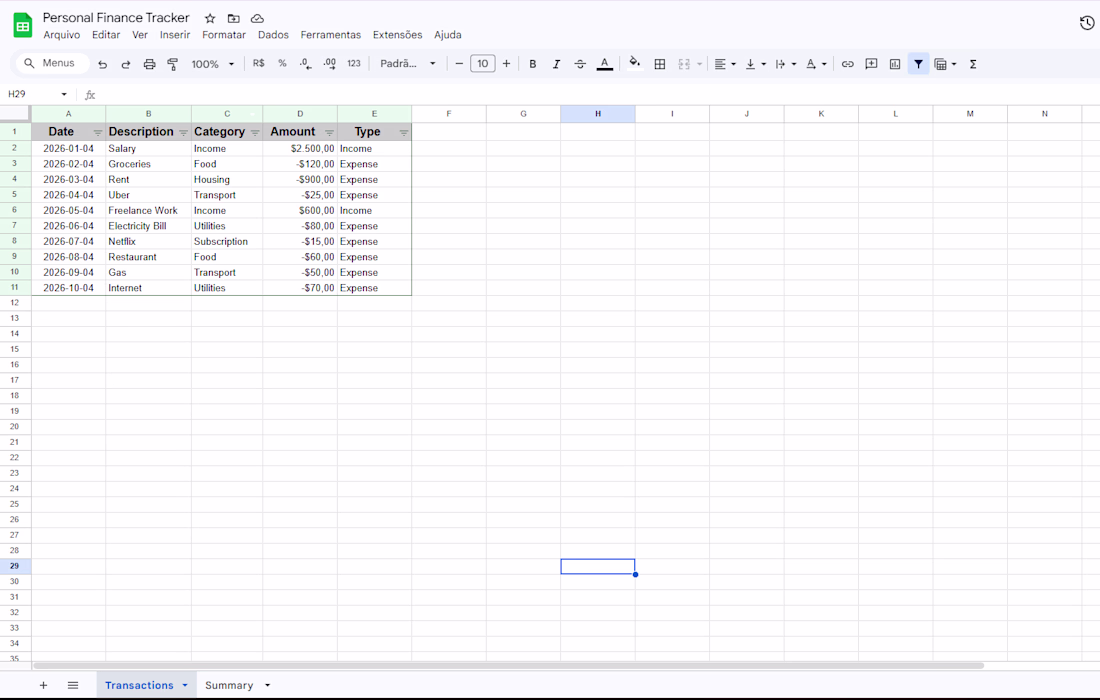Open horizontal align dropdown
Viewport: 1100px width, 700px height.
[x=725, y=64]
